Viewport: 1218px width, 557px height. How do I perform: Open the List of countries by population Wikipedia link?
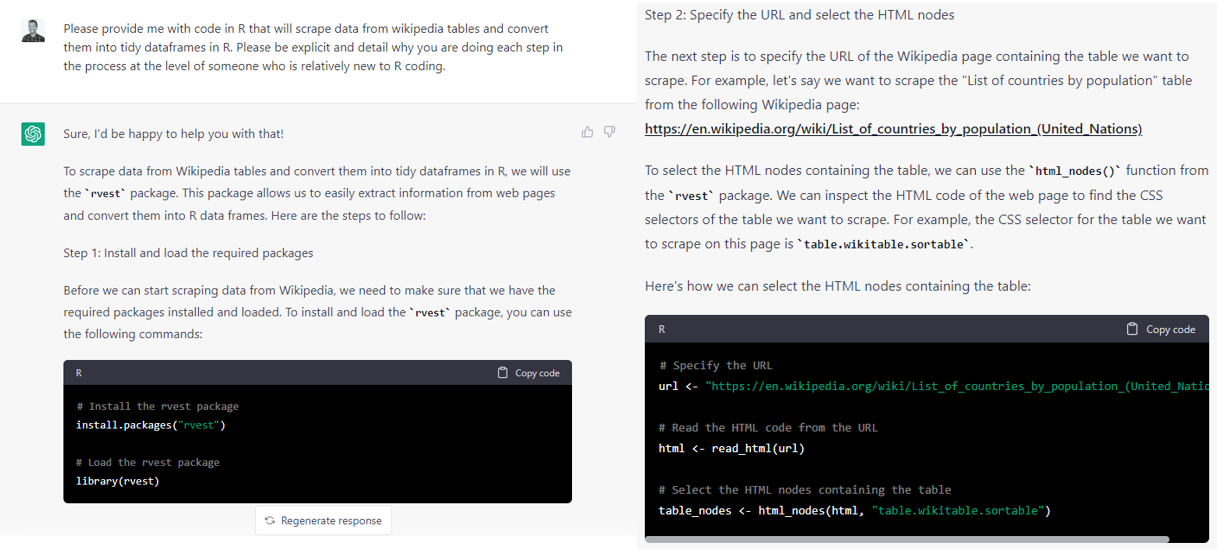pos(893,128)
